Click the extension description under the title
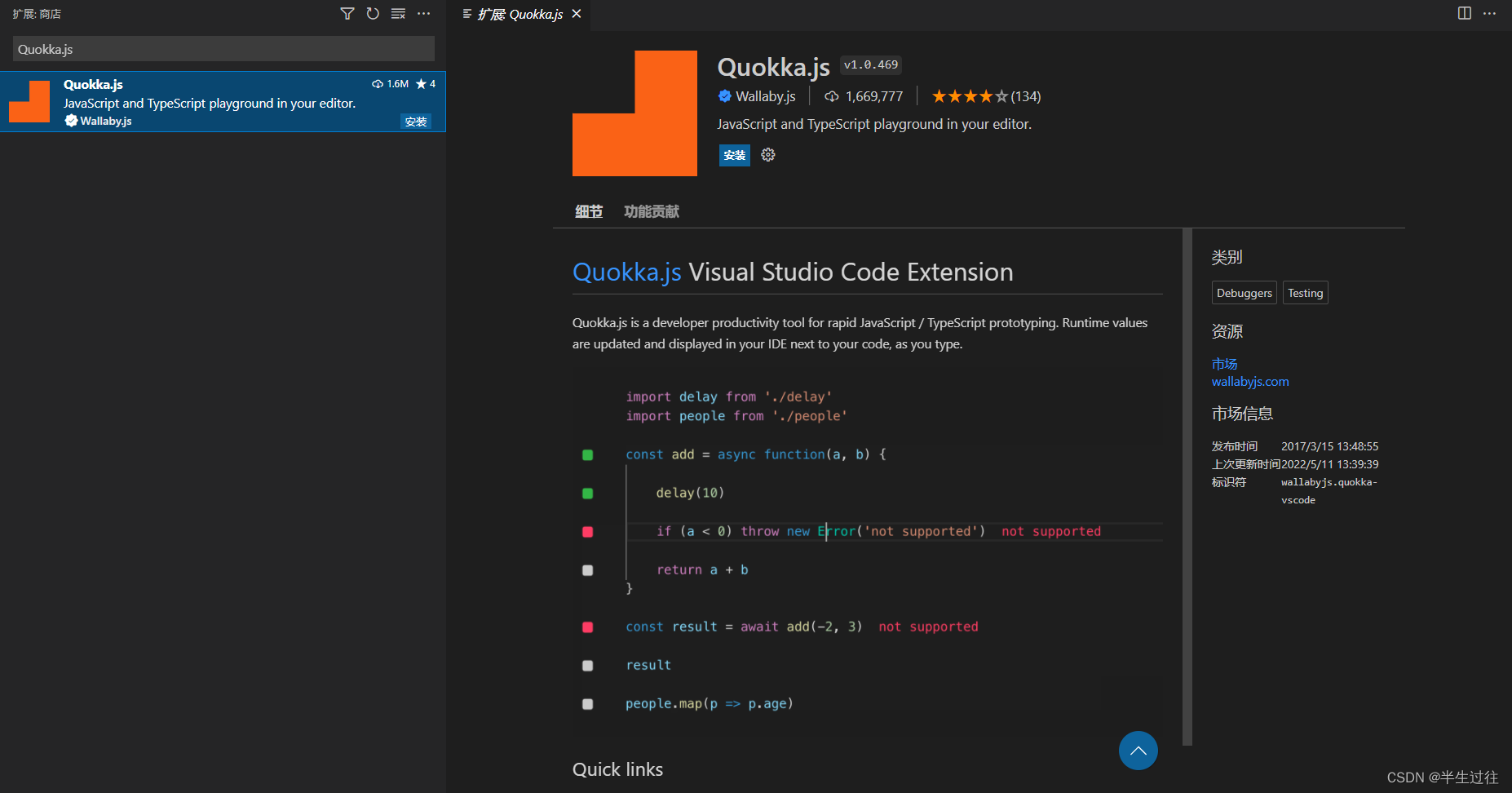The image size is (1512, 793). click(874, 124)
